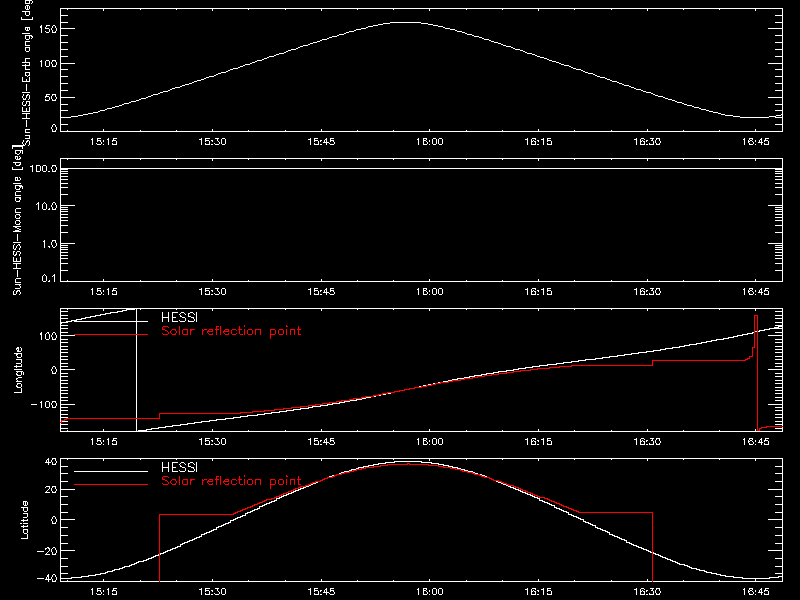Click 16:30 time label under Moon angle plot
The height and width of the screenshot is (600, 800).
[x=647, y=292]
